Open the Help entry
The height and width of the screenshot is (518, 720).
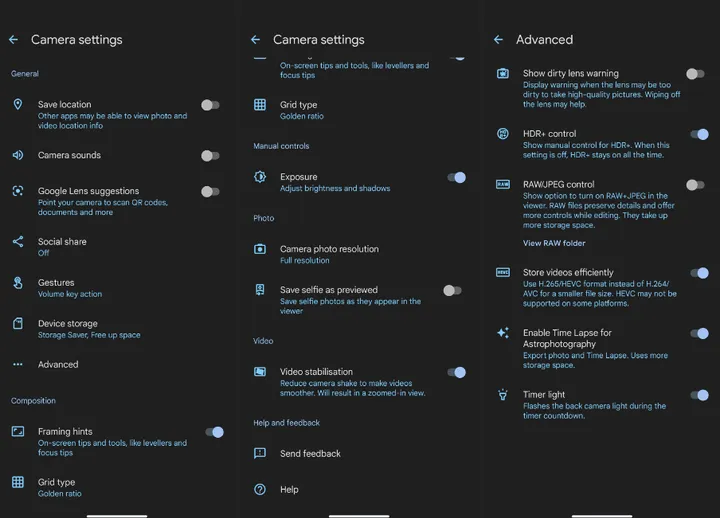click(x=289, y=490)
